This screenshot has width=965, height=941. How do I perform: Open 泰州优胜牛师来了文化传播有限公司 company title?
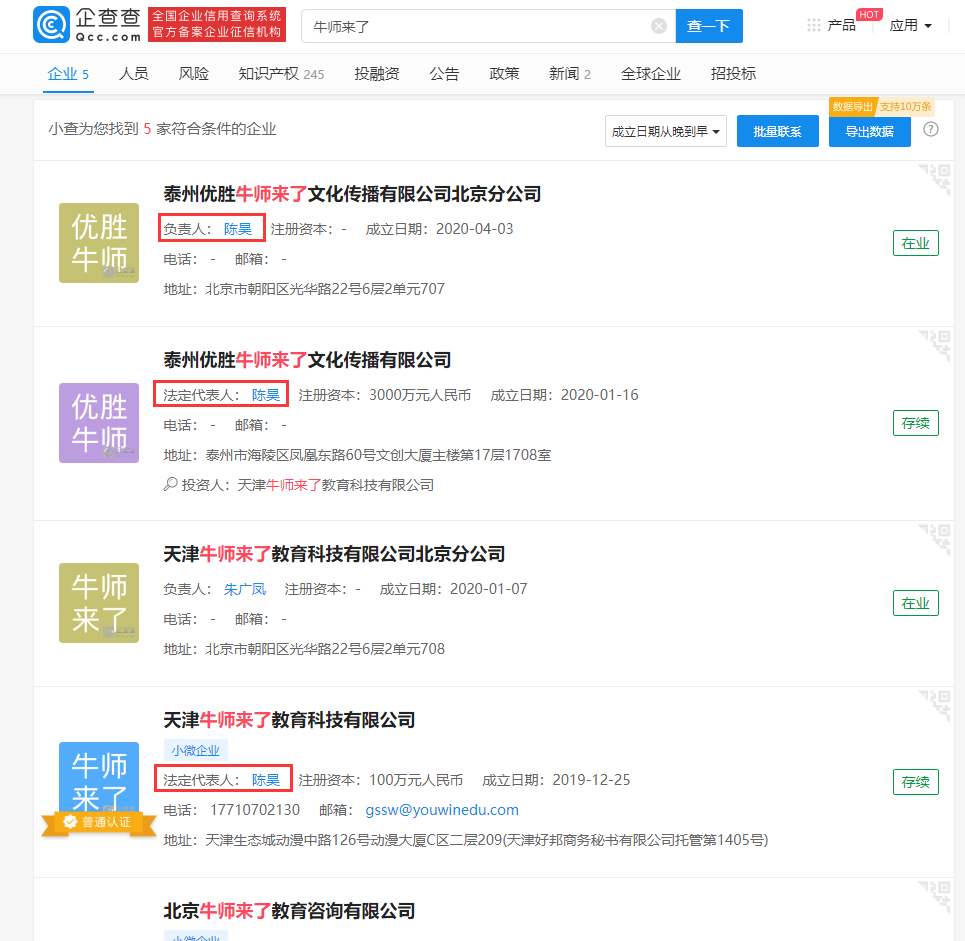307,360
